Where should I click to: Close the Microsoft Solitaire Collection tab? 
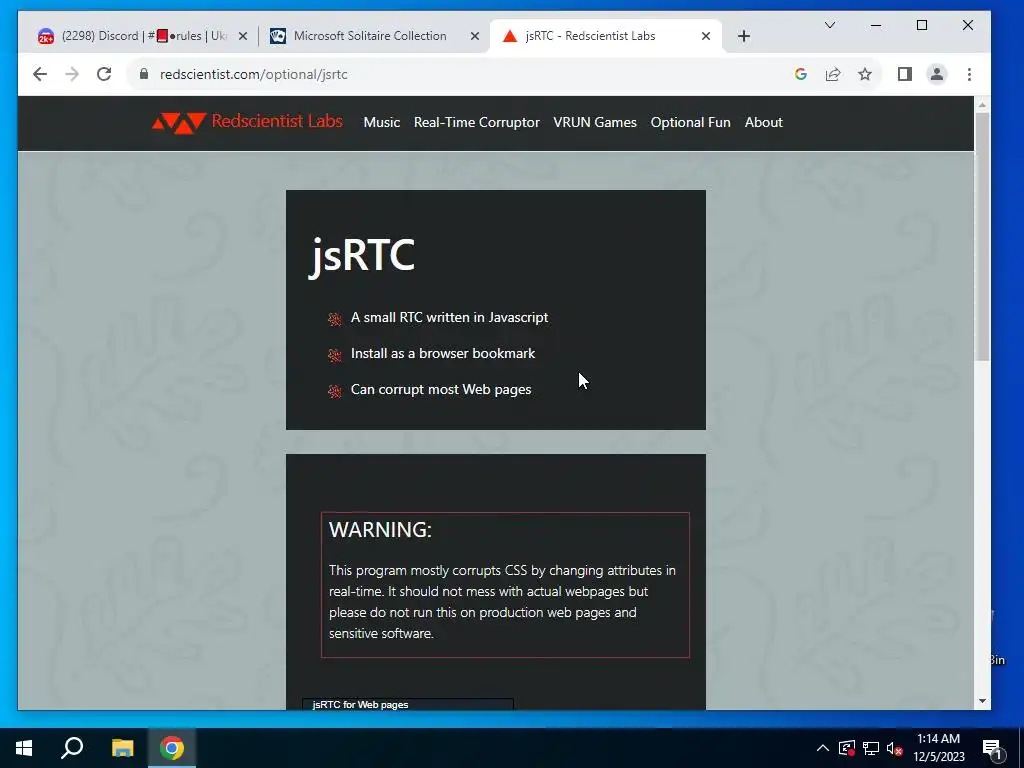475,37
